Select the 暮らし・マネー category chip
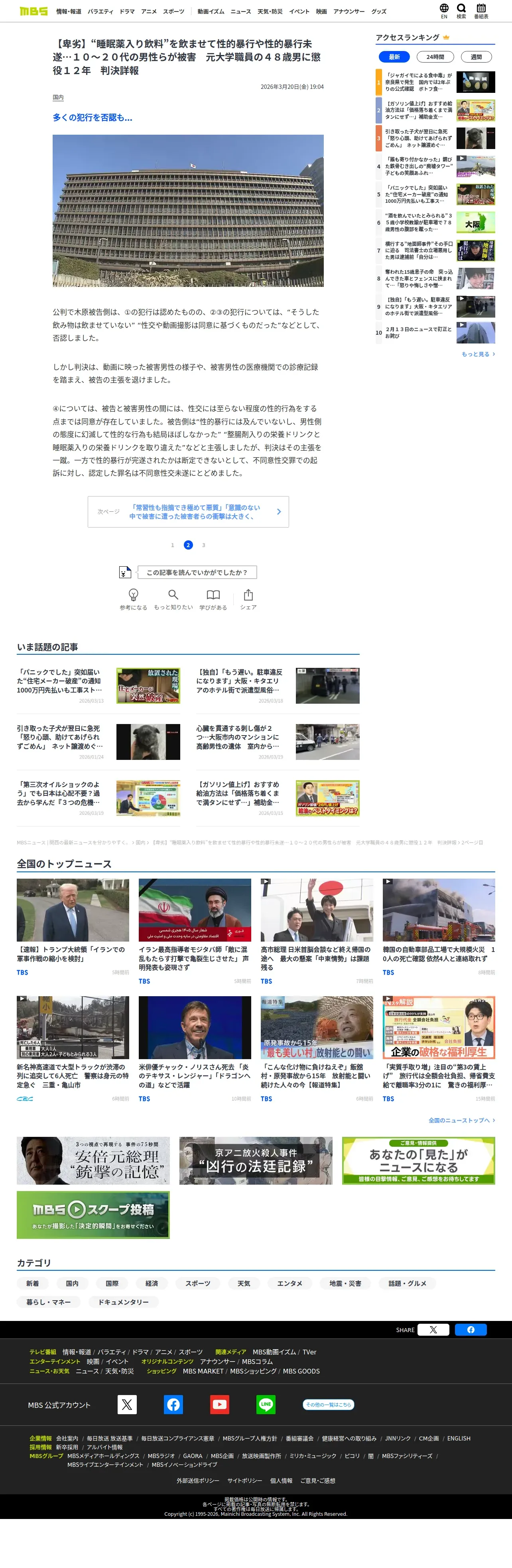Image resolution: width=512 pixels, height=1568 pixels. point(48,1302)
